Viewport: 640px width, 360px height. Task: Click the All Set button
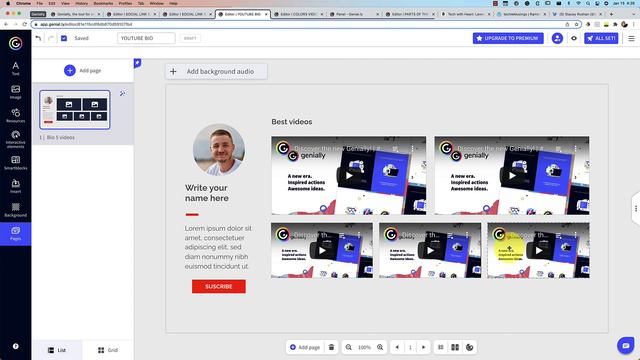click(601, 38)
